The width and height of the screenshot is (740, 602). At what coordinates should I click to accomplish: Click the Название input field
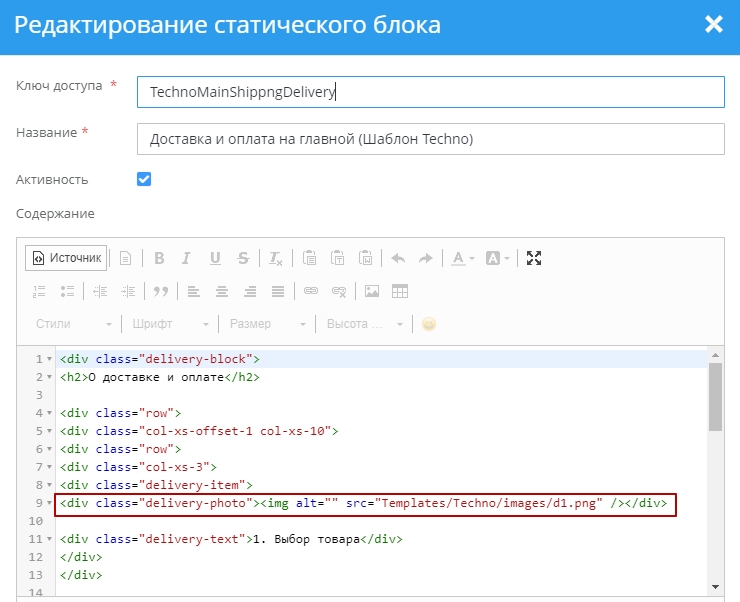(x=430, y=139)
